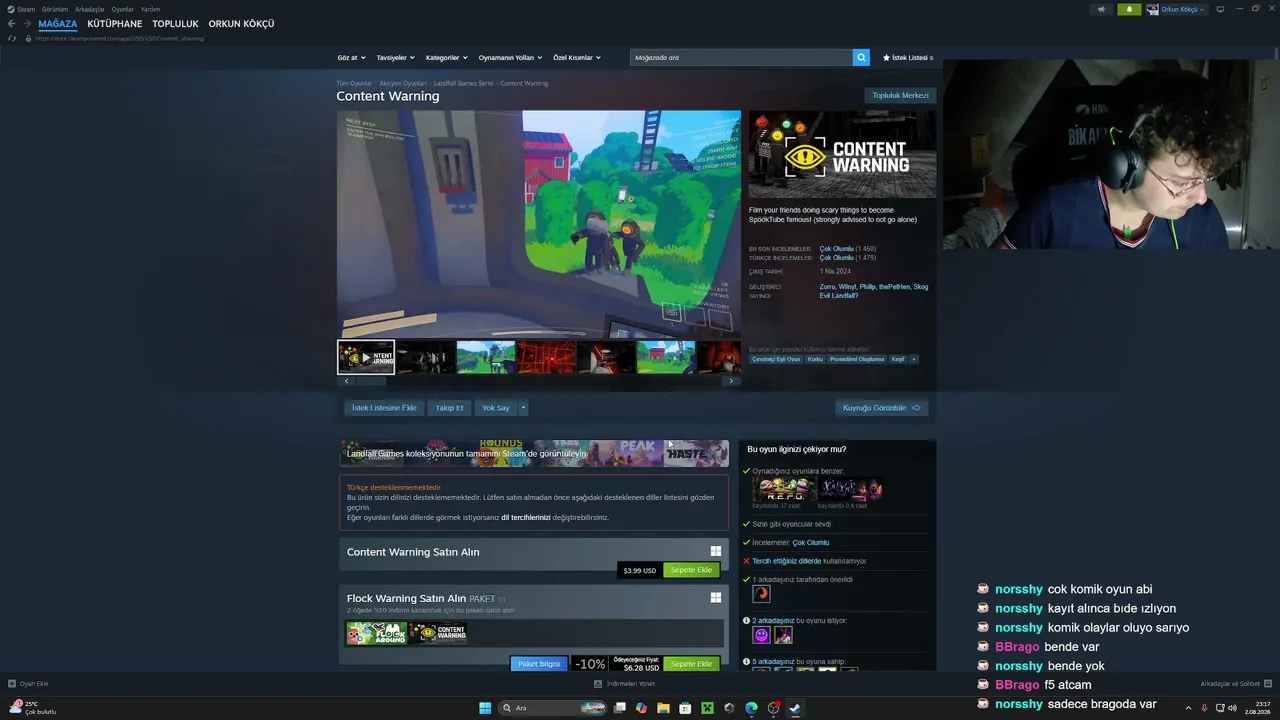Open Task View on the taskbar

[x=620, y=708]
